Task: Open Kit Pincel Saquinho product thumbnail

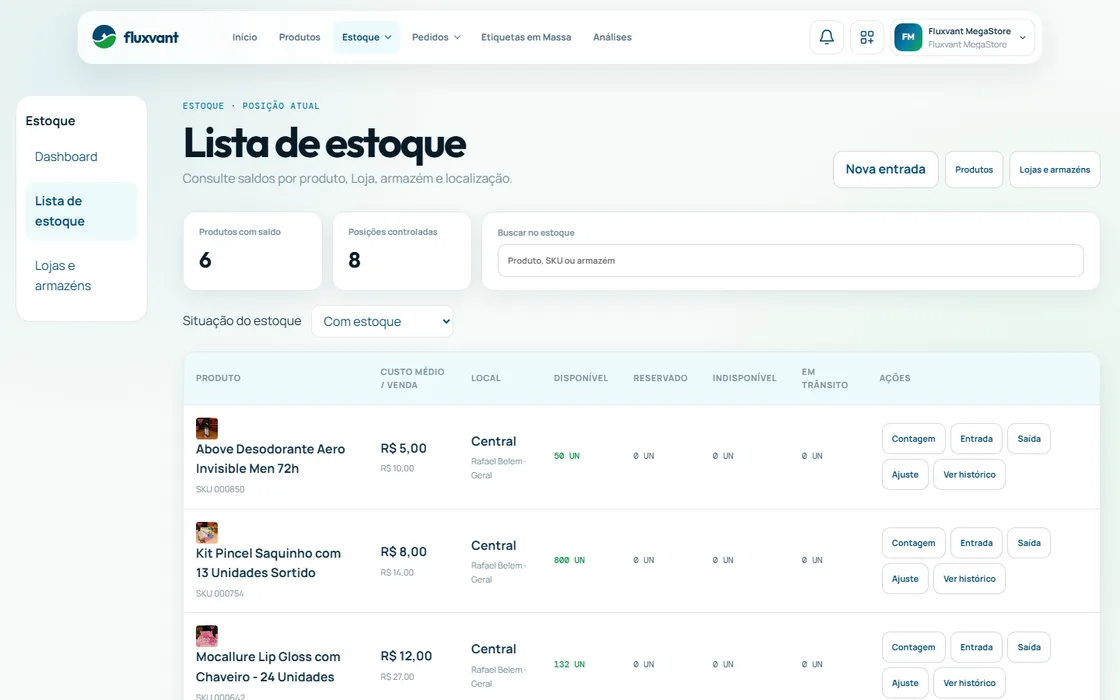Action: click(x=206, y=533)
